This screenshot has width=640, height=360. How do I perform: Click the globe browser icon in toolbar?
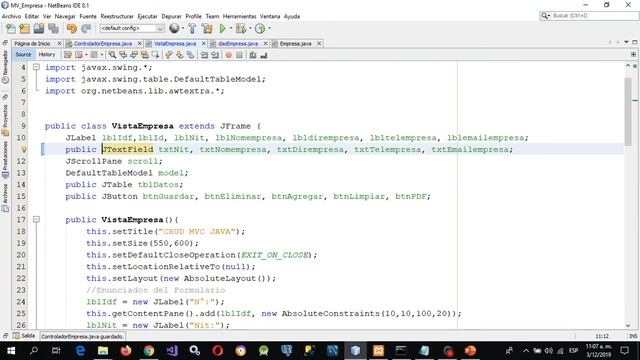(174, 28)
